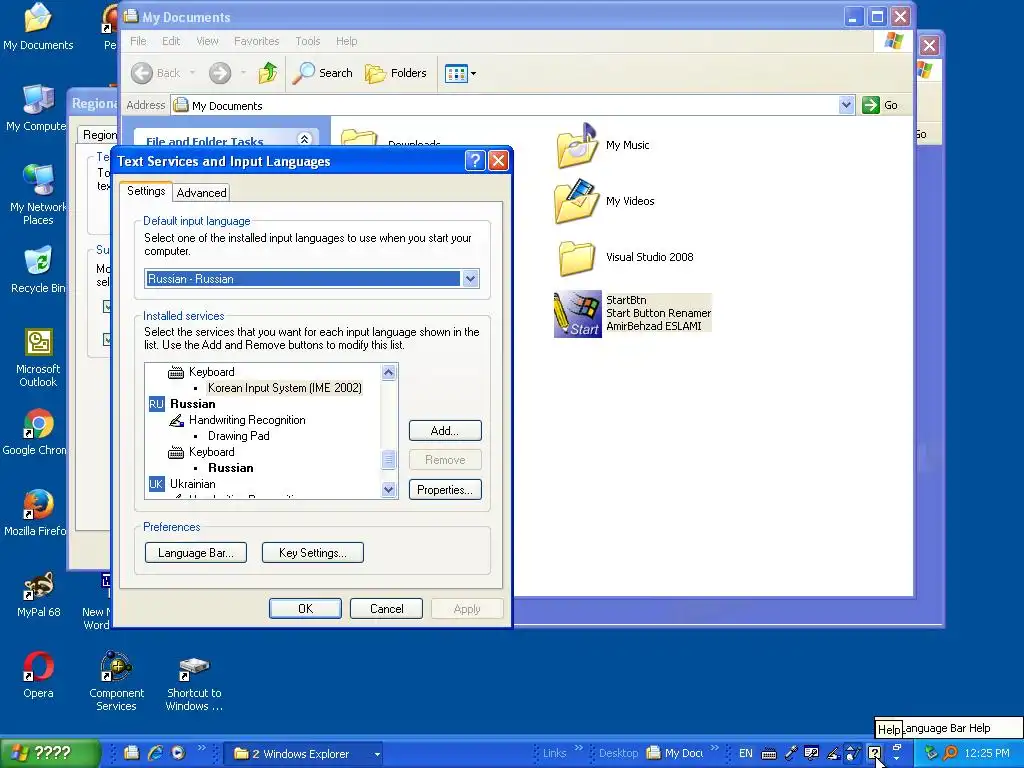Image resolution: width=1024 pixels, height=768 pixels.
Task: Select the Settings tab
Action: click(x=146, y=191)
